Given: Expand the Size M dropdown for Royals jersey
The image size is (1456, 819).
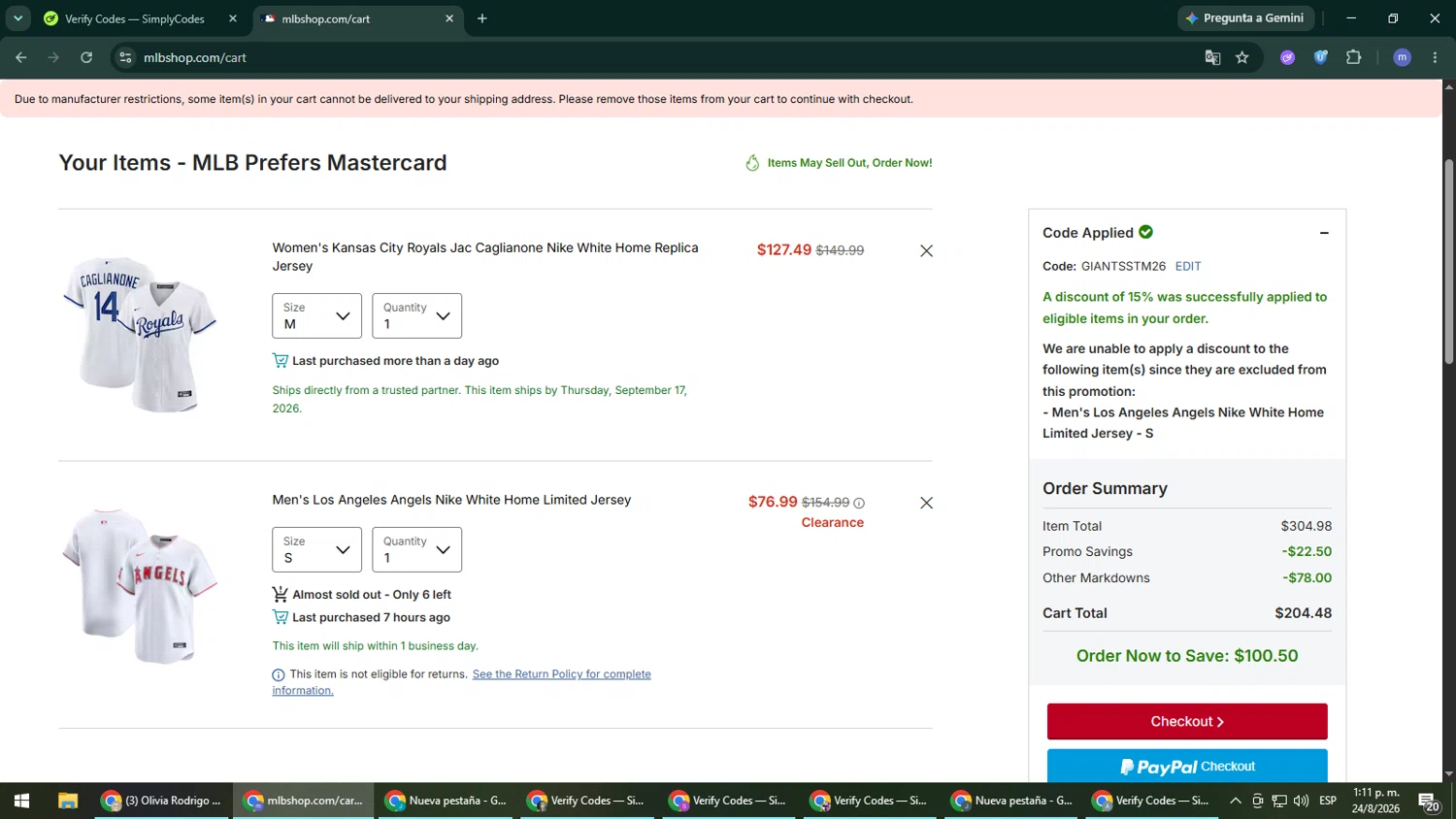Looking at the screenshot, I should 316,315.
